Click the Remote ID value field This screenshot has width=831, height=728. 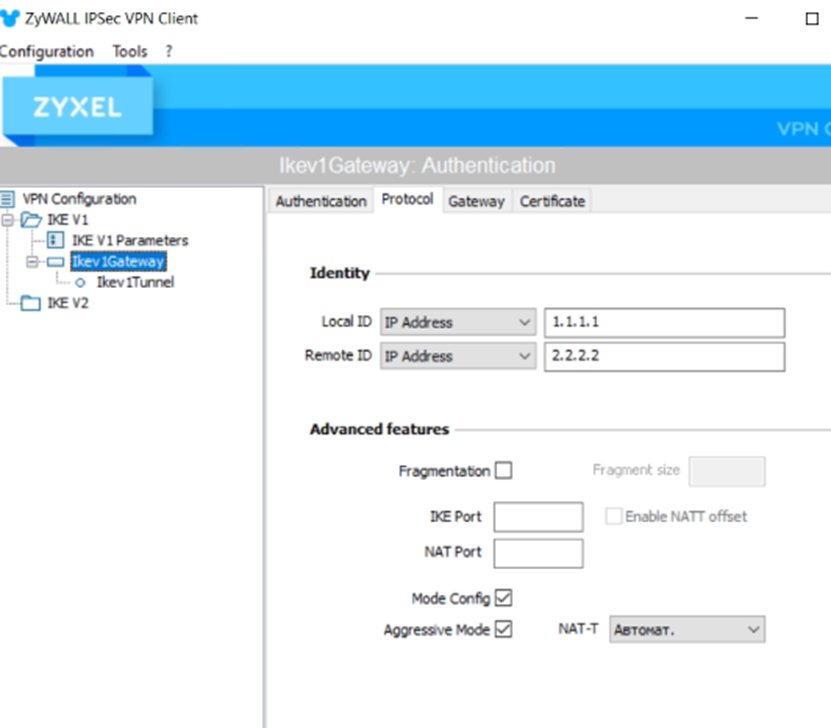click(665, 357)
